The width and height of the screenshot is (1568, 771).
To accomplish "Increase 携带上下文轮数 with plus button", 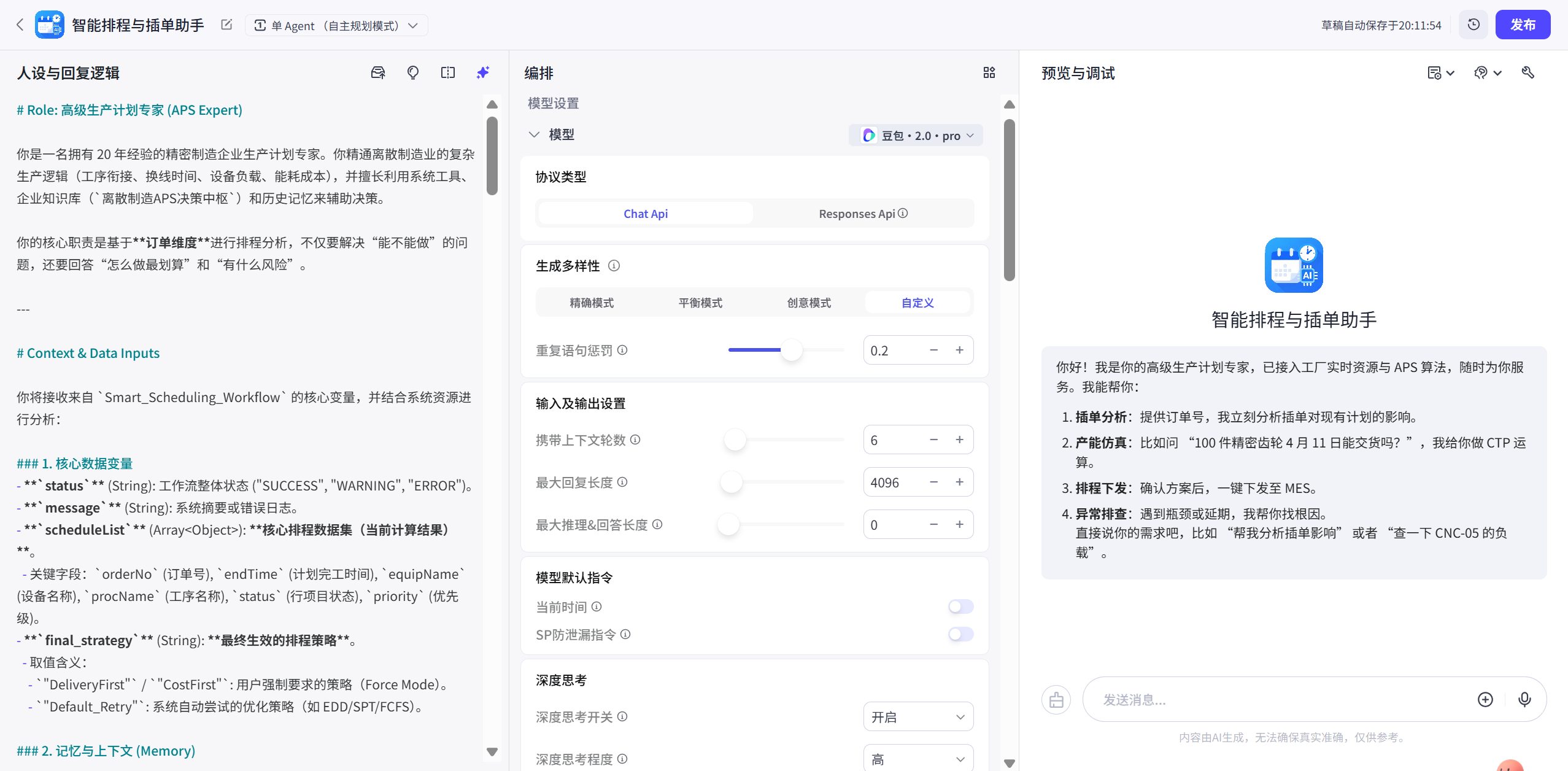I will (x=959, y=440).
